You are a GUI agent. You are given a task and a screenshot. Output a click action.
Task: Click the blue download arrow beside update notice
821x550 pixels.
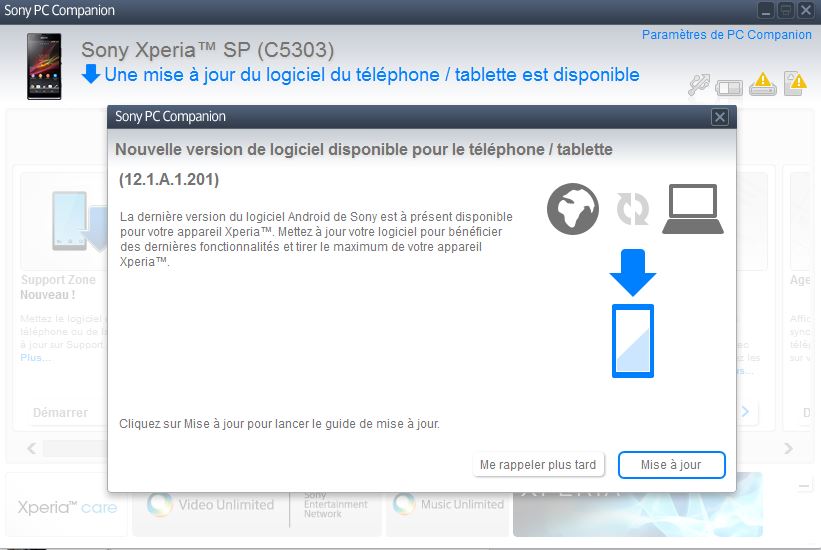click(x=90, y=75)
